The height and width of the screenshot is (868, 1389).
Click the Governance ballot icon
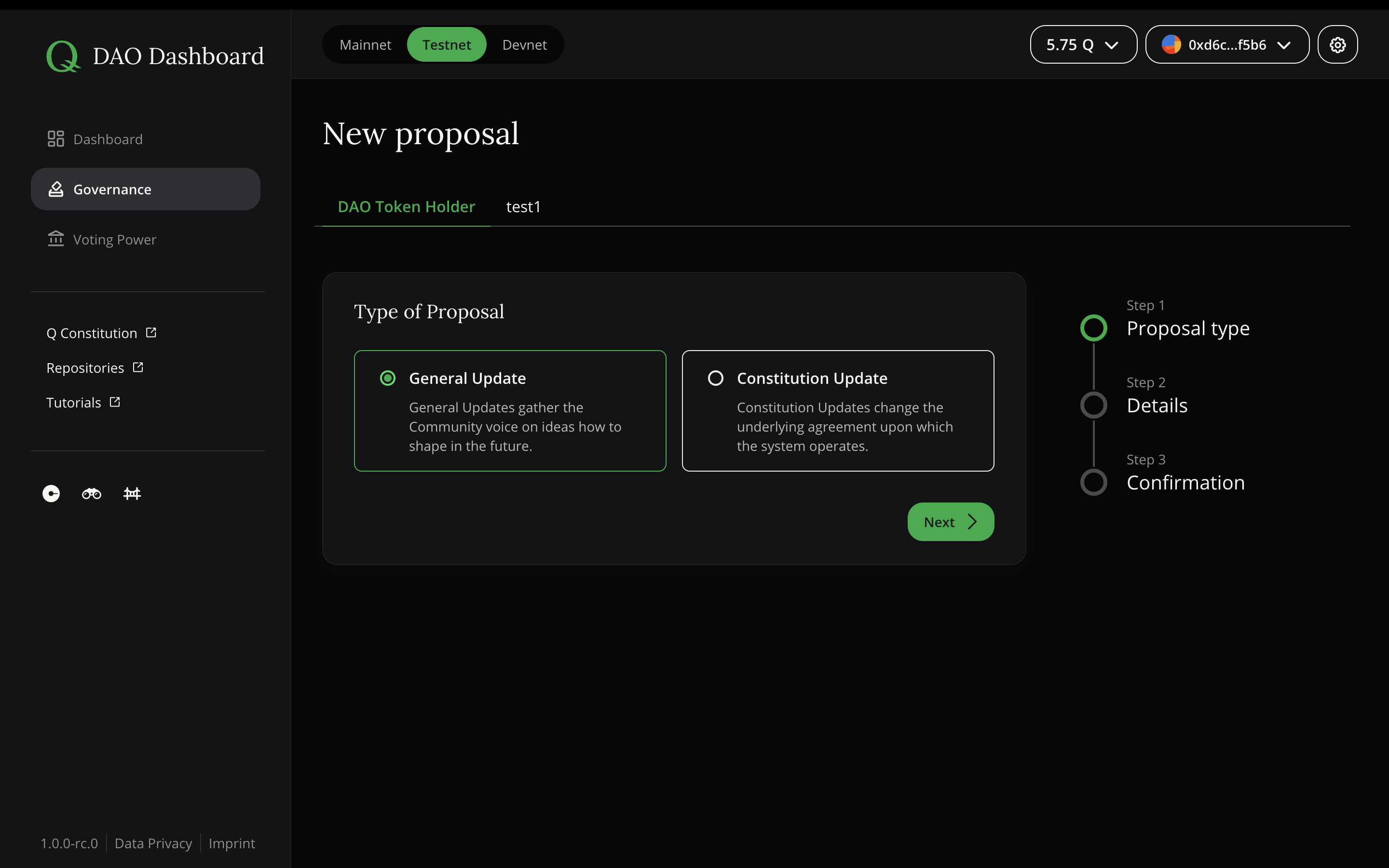coord(55,189)
